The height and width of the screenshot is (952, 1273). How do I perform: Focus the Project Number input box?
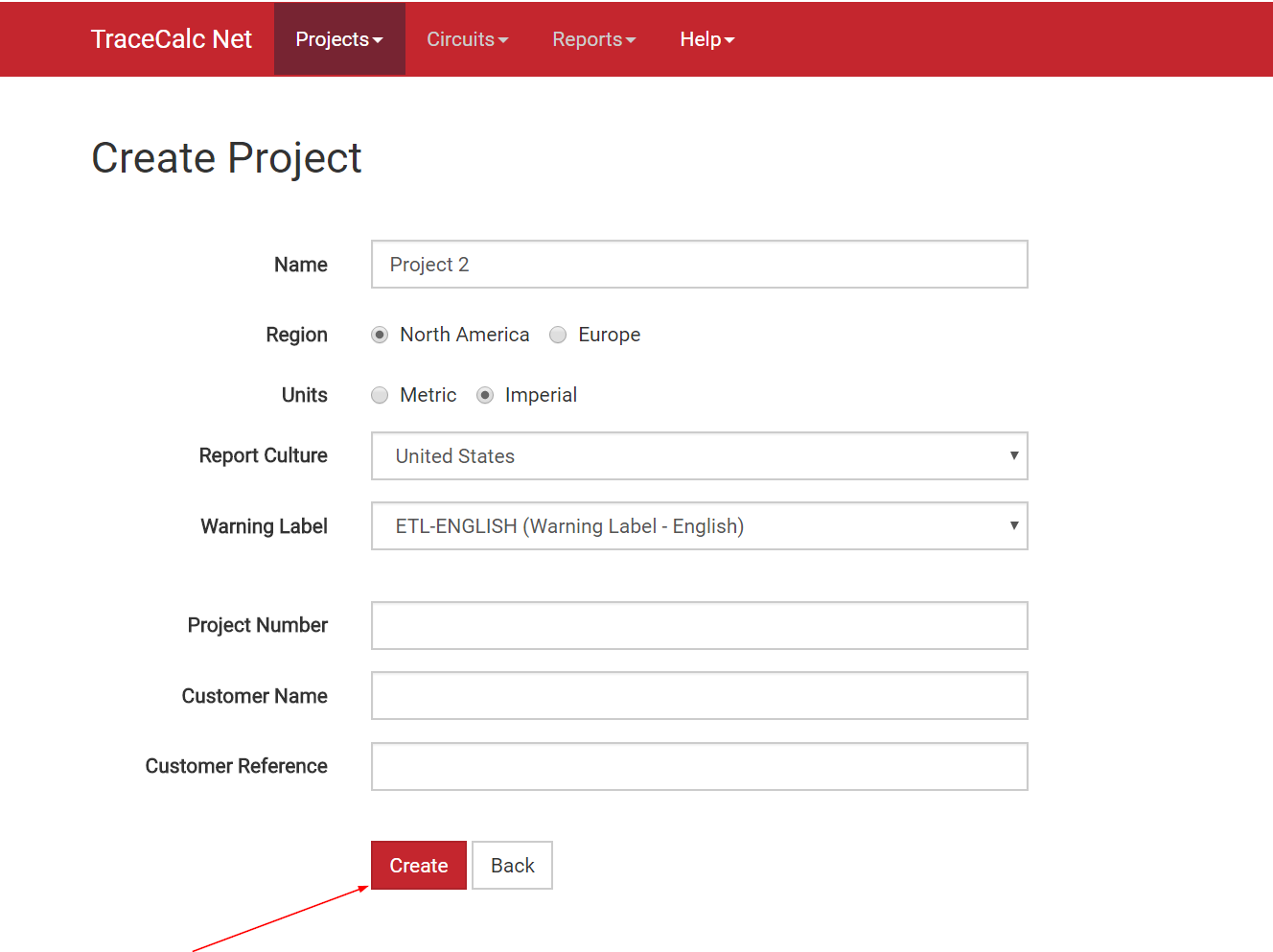(699, 626)
